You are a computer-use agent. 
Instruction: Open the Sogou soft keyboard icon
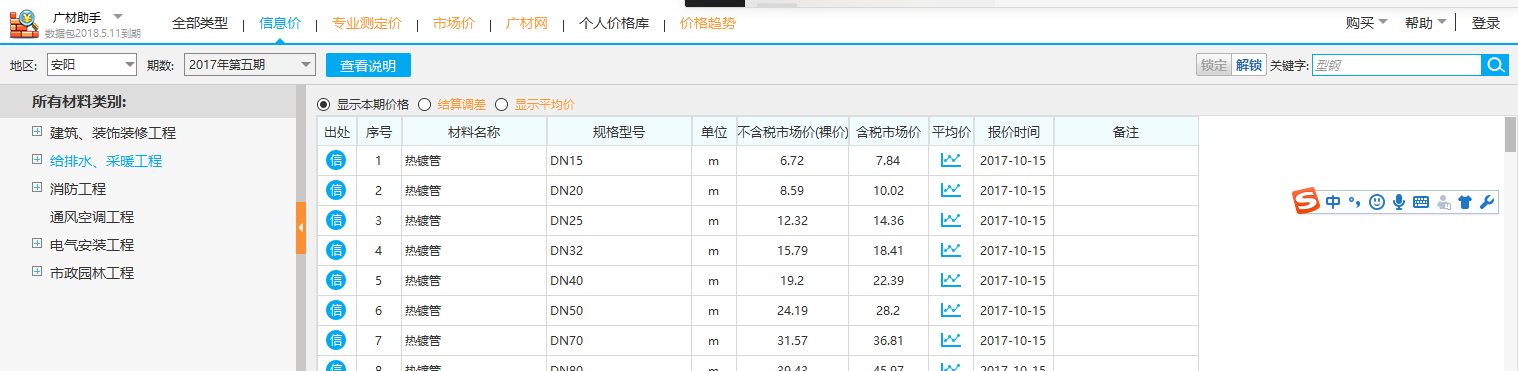1421,202
